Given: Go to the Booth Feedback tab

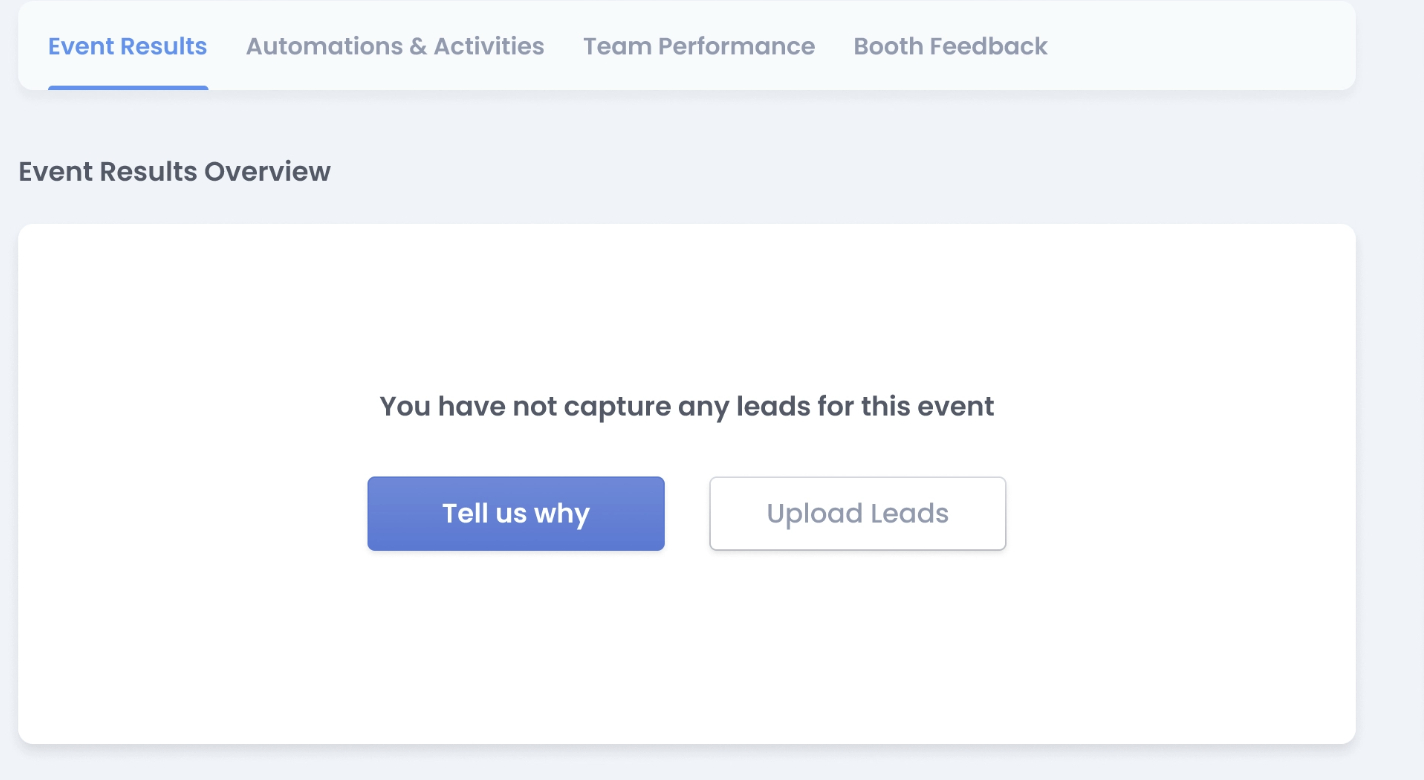Looking at the screenshot, I should tap(950, 46).
